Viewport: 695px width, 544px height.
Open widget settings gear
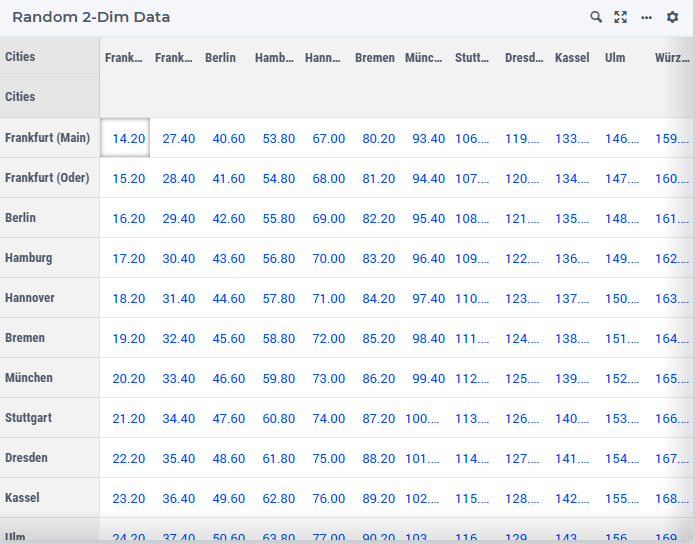[672, 17]
